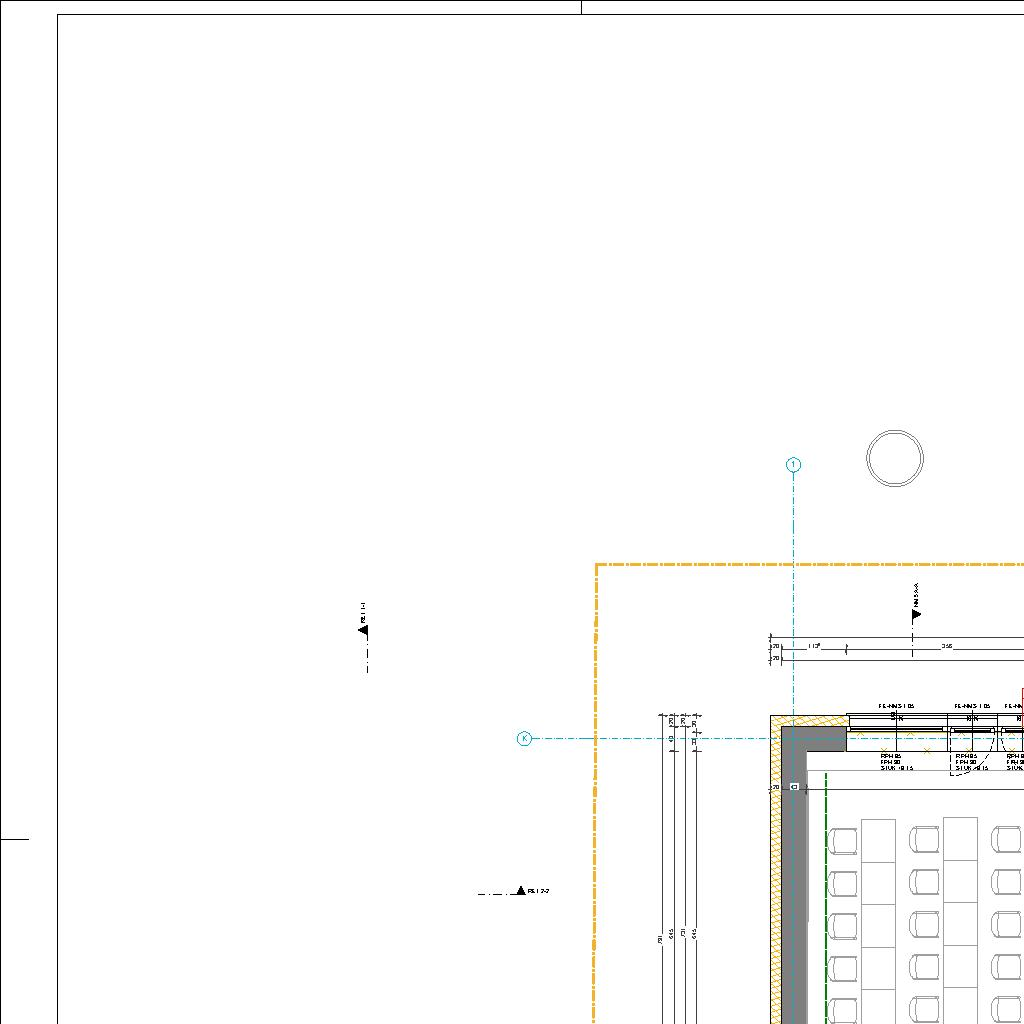Select the section arrow above the top dimension line

point(915,614)
